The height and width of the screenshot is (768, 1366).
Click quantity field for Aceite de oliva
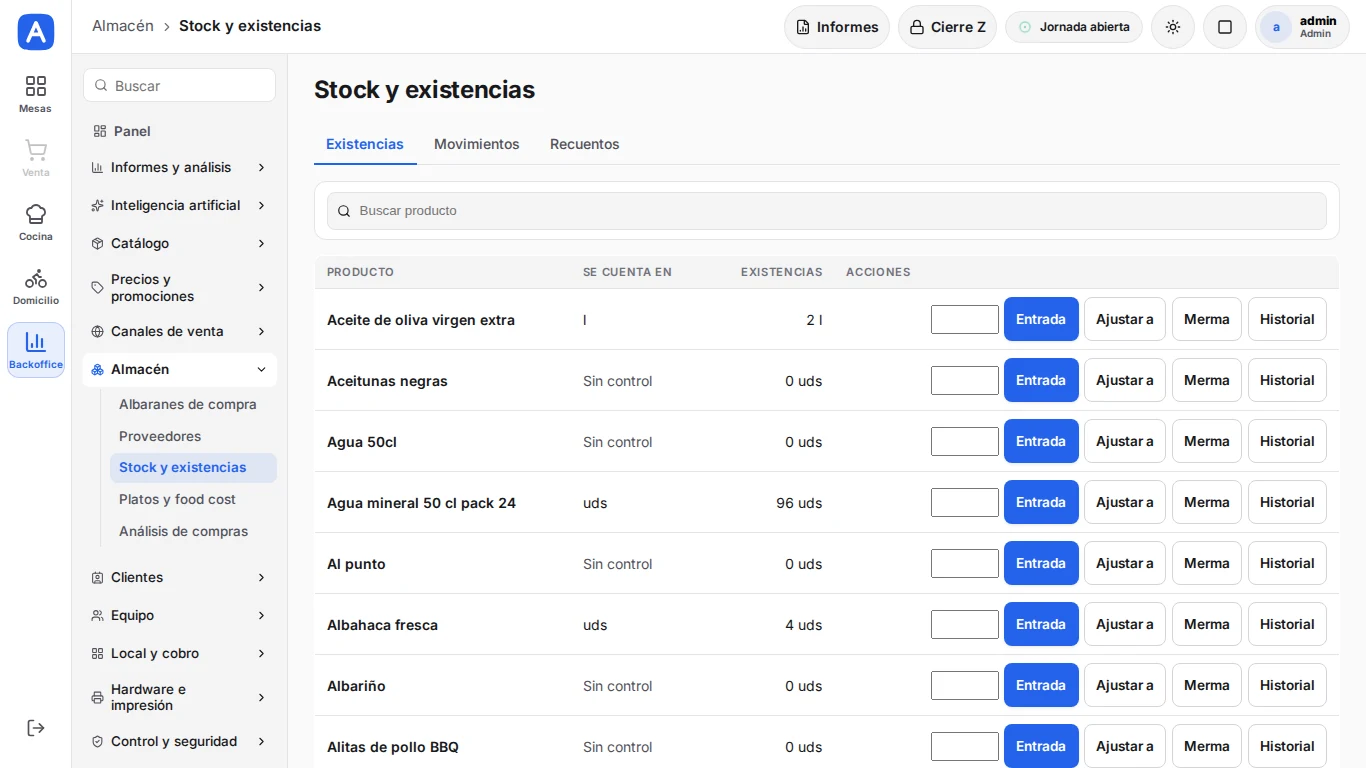pos(965,319)
